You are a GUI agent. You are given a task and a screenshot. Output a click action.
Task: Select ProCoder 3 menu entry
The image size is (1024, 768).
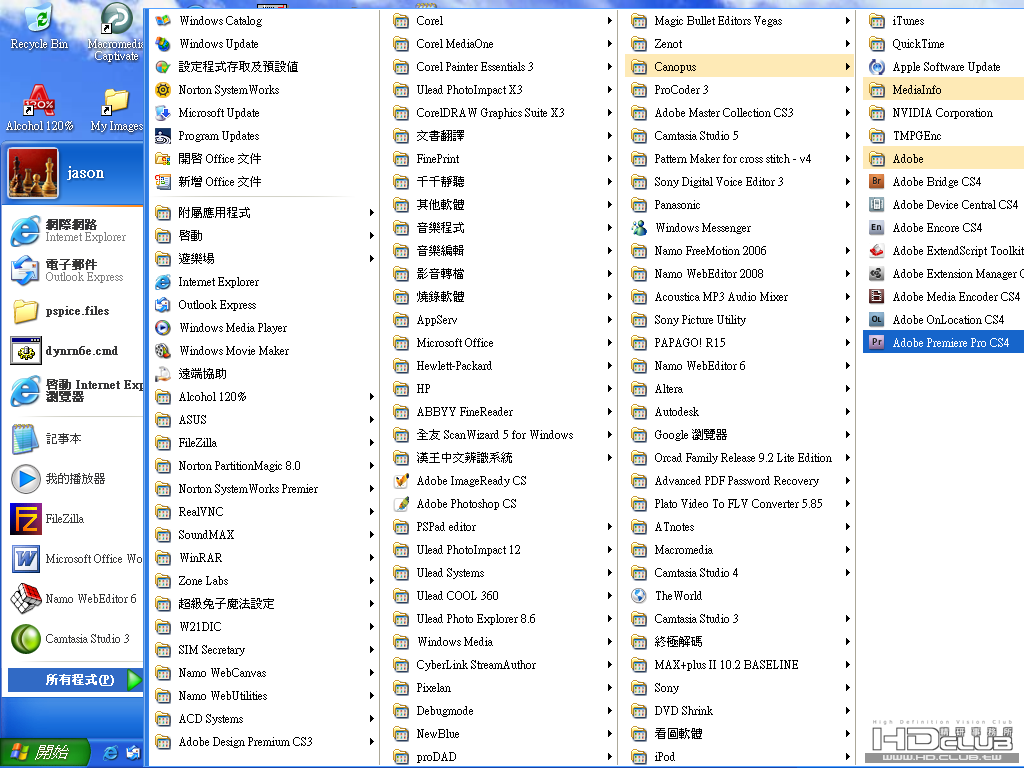tap(739, 89)
